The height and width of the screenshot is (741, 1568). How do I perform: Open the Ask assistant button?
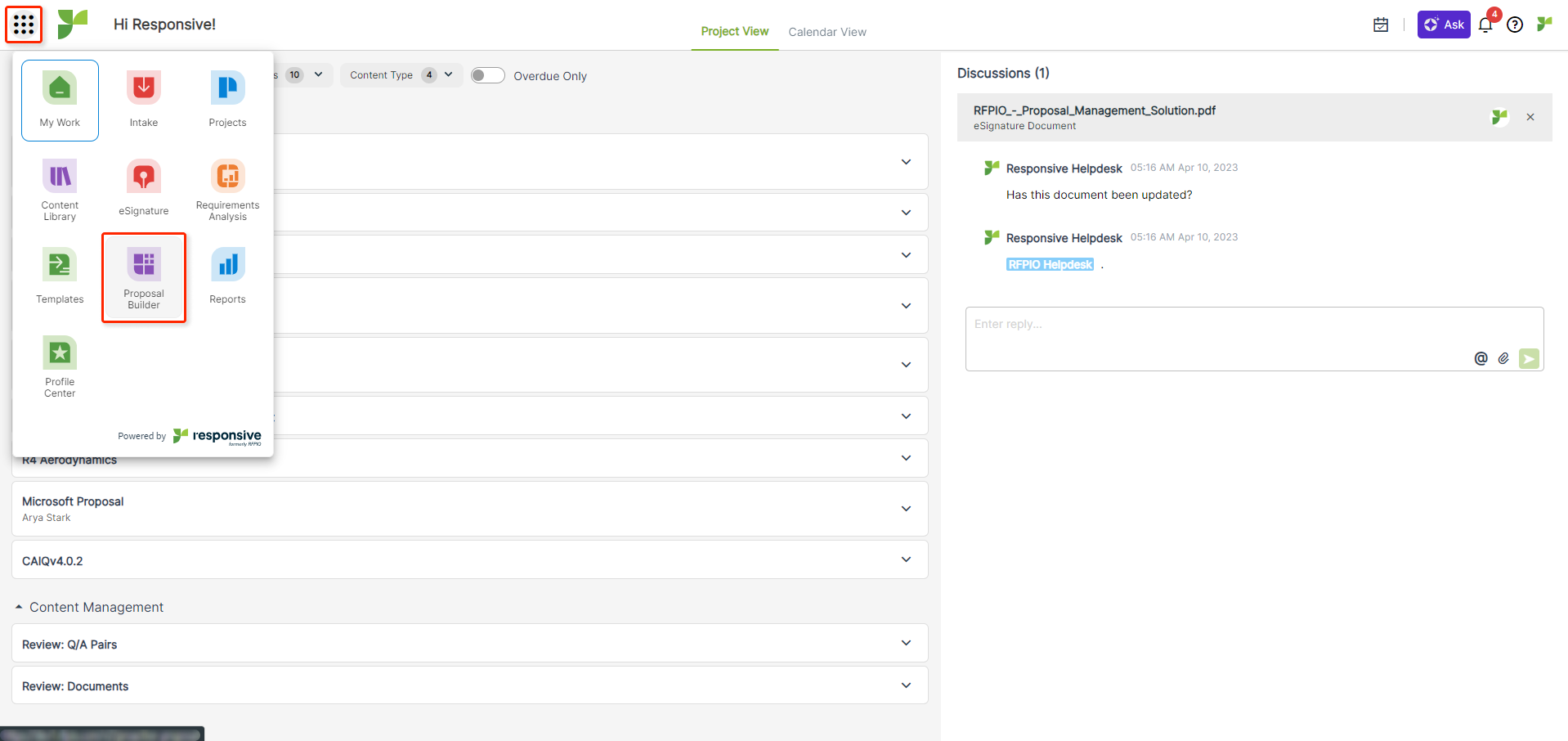click(1444, 25)
